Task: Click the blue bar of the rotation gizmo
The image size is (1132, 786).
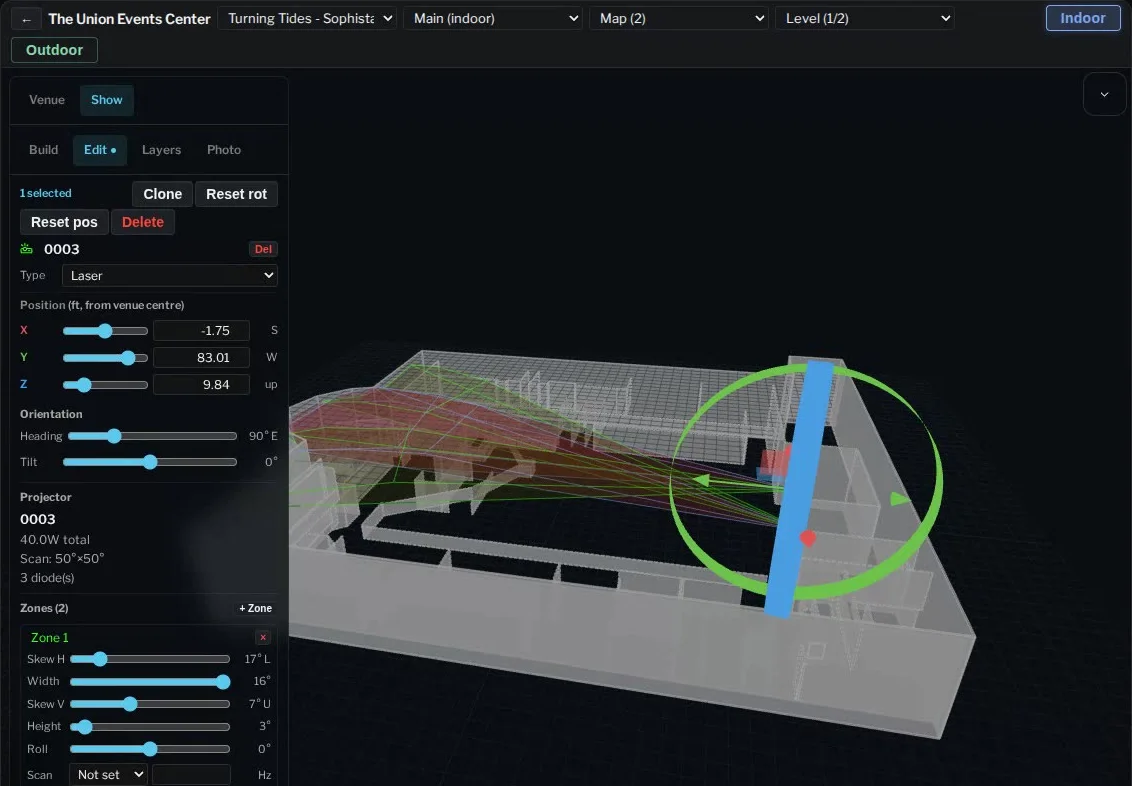Action: 799,489
